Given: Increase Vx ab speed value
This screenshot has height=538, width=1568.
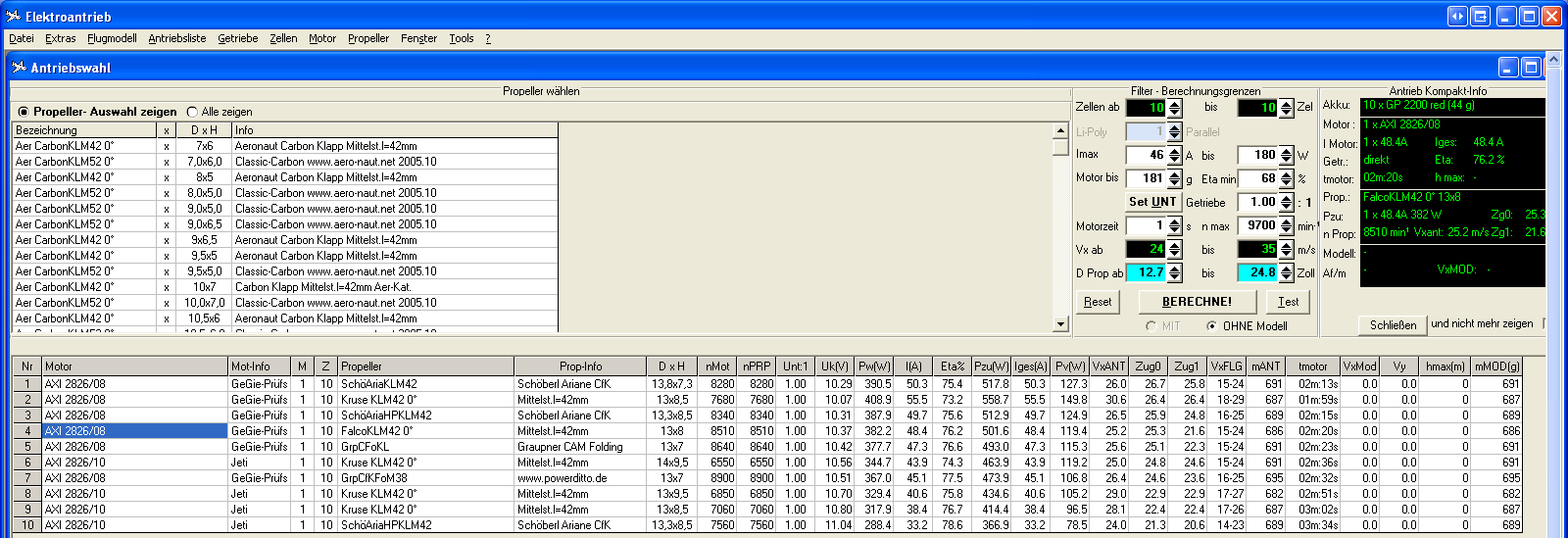Looking at the screenshot, I should [1175, 245].
